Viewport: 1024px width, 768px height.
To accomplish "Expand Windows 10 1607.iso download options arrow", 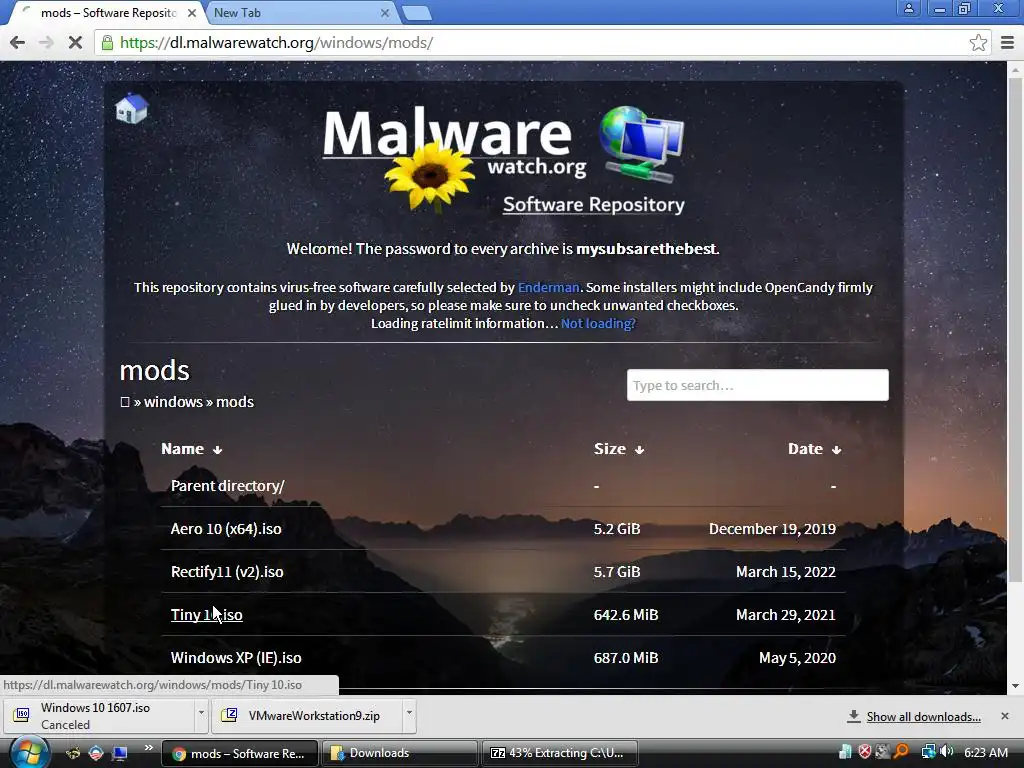I will [x=201, y=713].
